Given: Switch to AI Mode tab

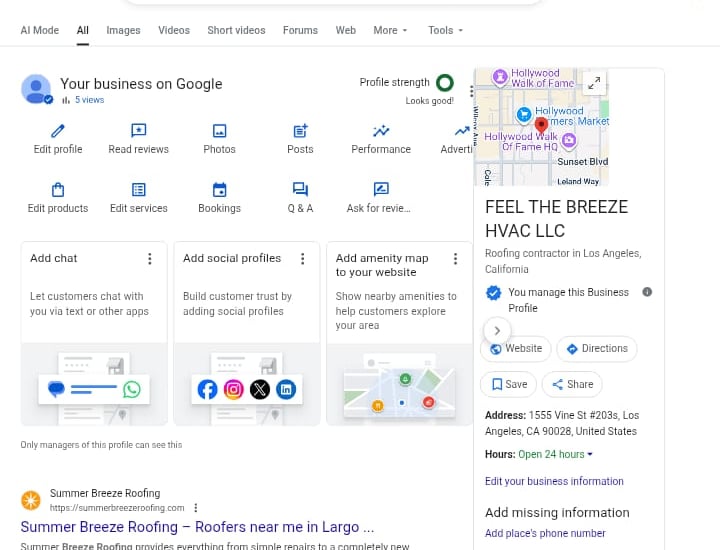Looking at the screenshot, I should pos(39,30).
